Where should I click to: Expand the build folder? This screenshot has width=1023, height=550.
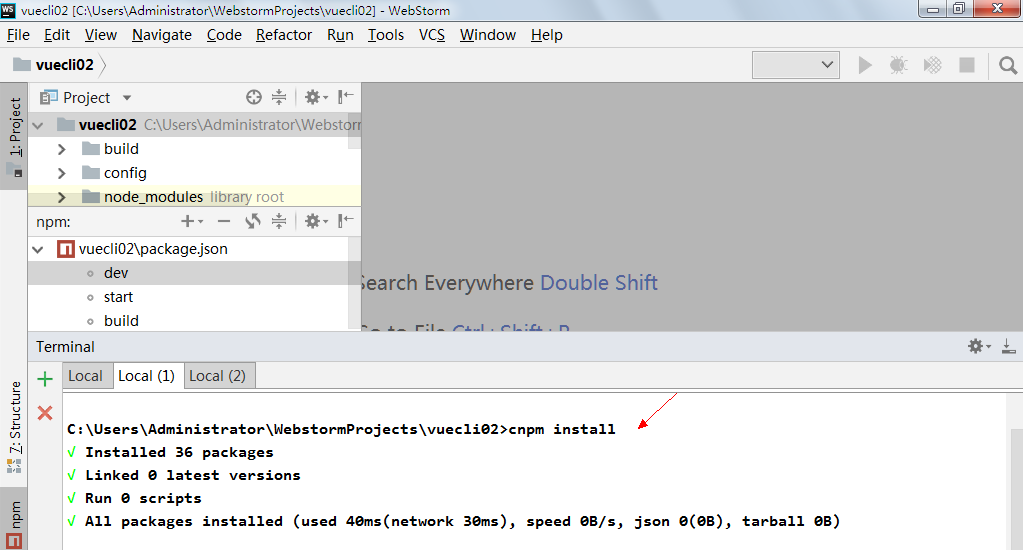coord(61,149)
